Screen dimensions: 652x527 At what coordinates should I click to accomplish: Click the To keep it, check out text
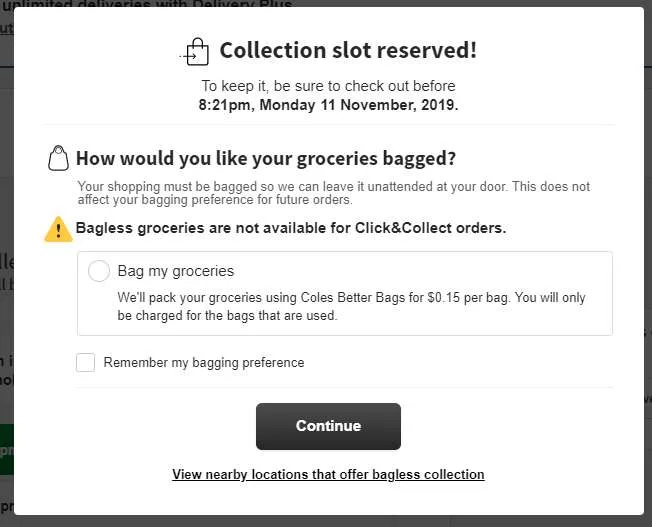pos(328,86)
